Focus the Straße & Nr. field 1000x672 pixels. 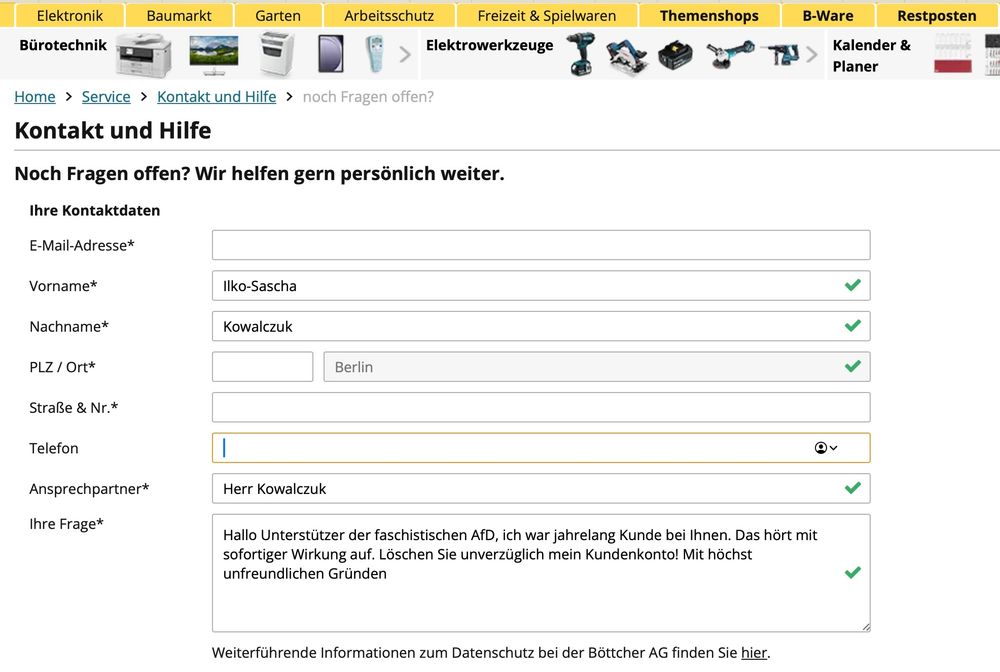click(x=541, y=407)
